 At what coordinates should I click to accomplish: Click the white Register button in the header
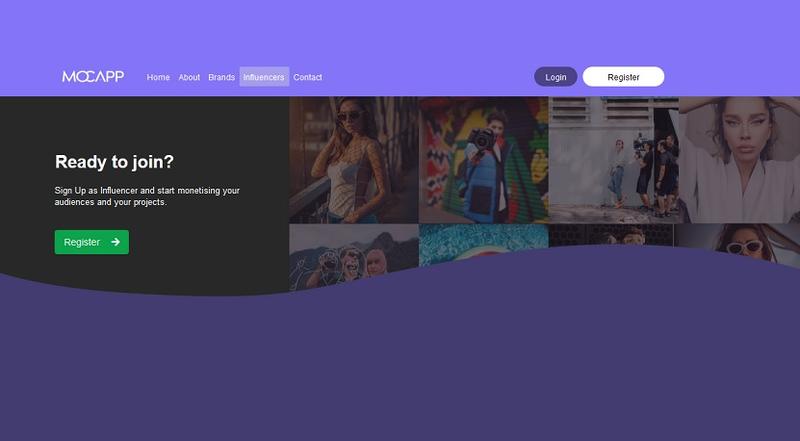[623, 77]
